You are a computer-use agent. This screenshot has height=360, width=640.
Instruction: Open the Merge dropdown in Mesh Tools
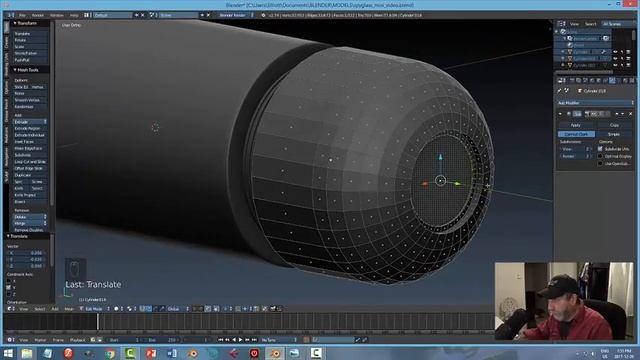pos(30,223)
